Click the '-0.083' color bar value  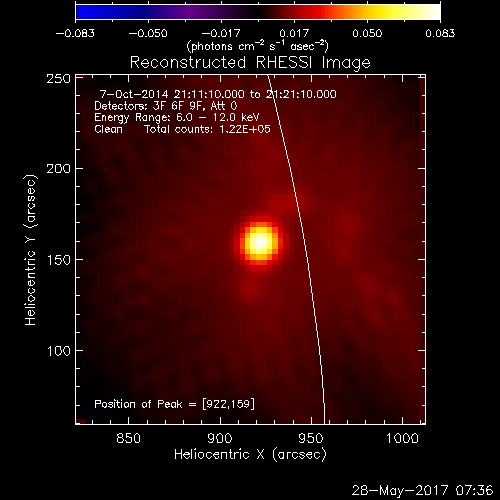(x=75, y=33)
